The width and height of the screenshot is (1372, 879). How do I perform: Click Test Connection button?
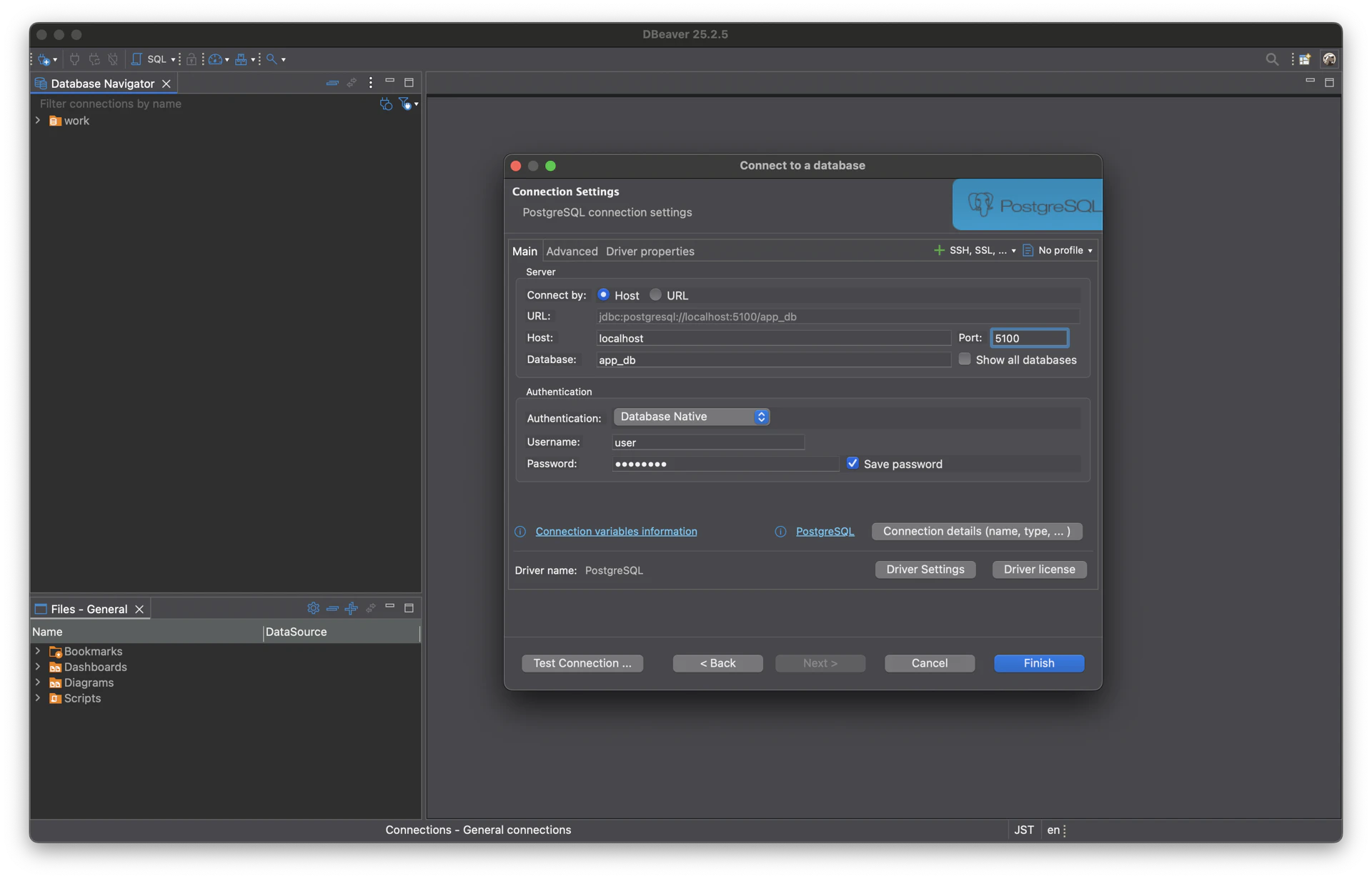[x=582, y=663]
